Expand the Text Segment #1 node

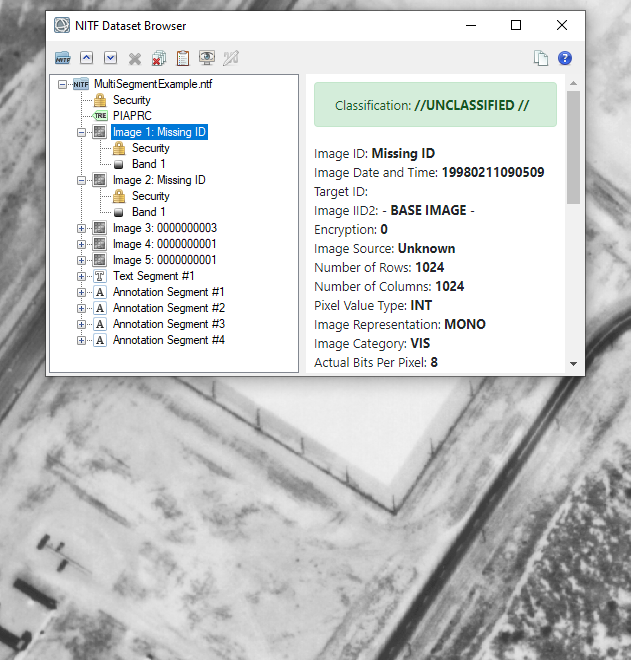point(81,276)
